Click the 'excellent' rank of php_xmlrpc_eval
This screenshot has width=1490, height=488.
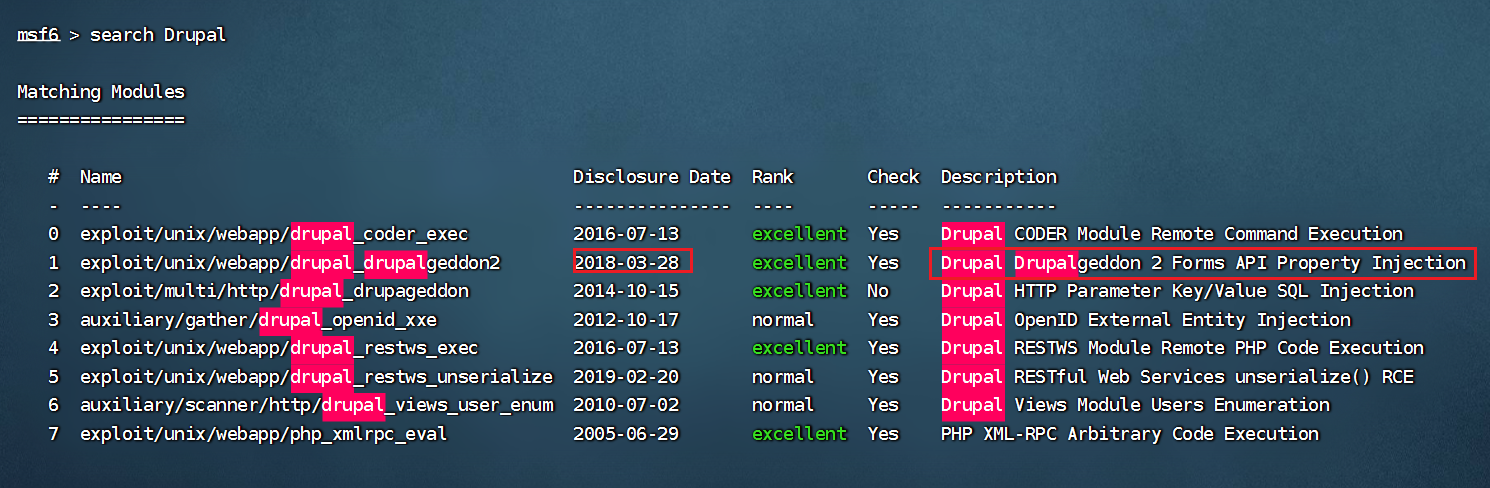click(x=799, y=434)
